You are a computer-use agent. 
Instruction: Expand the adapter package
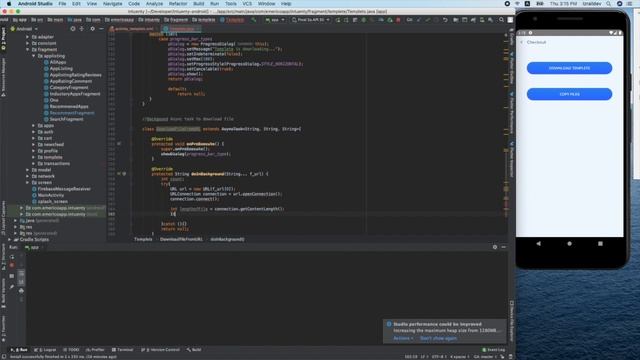tap(27, 37)
